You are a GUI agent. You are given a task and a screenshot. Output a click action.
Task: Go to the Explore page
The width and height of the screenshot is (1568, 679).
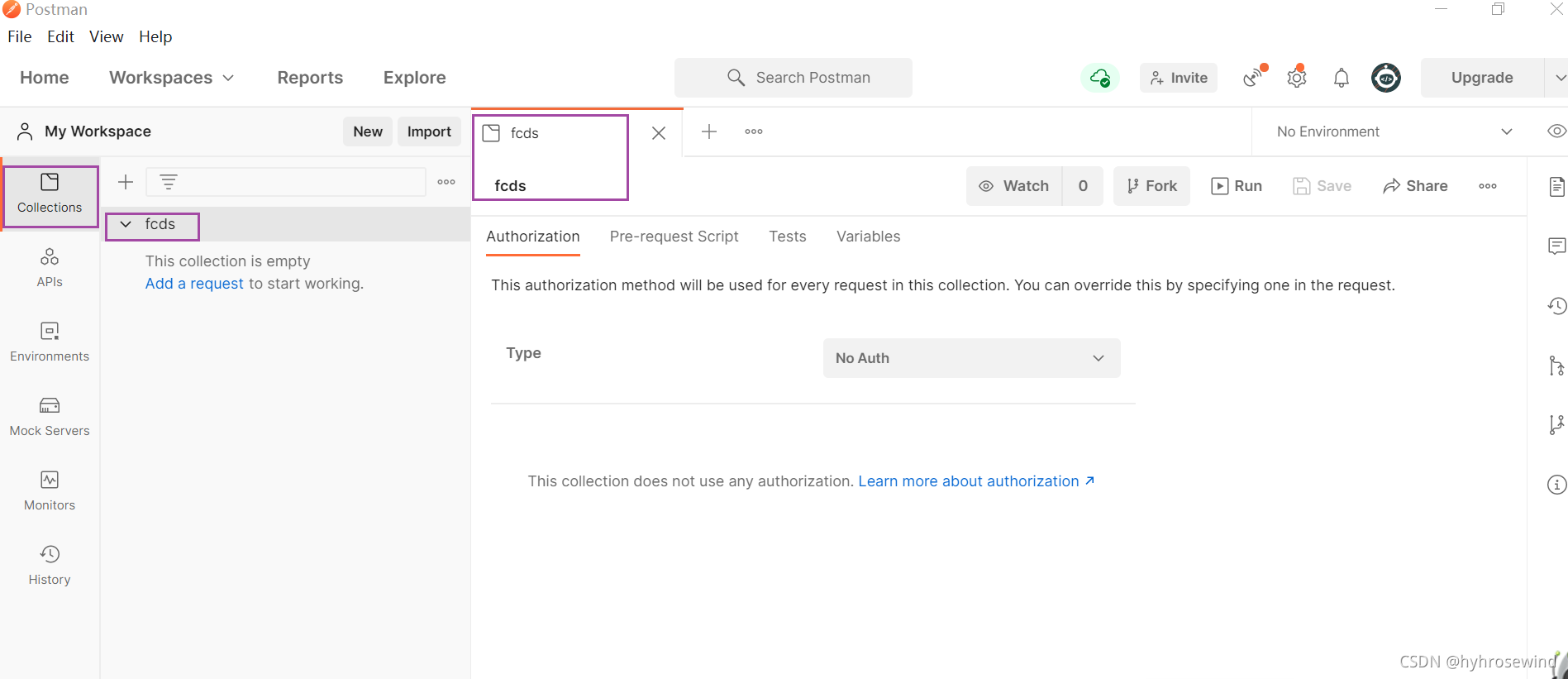tap(414, 78)
